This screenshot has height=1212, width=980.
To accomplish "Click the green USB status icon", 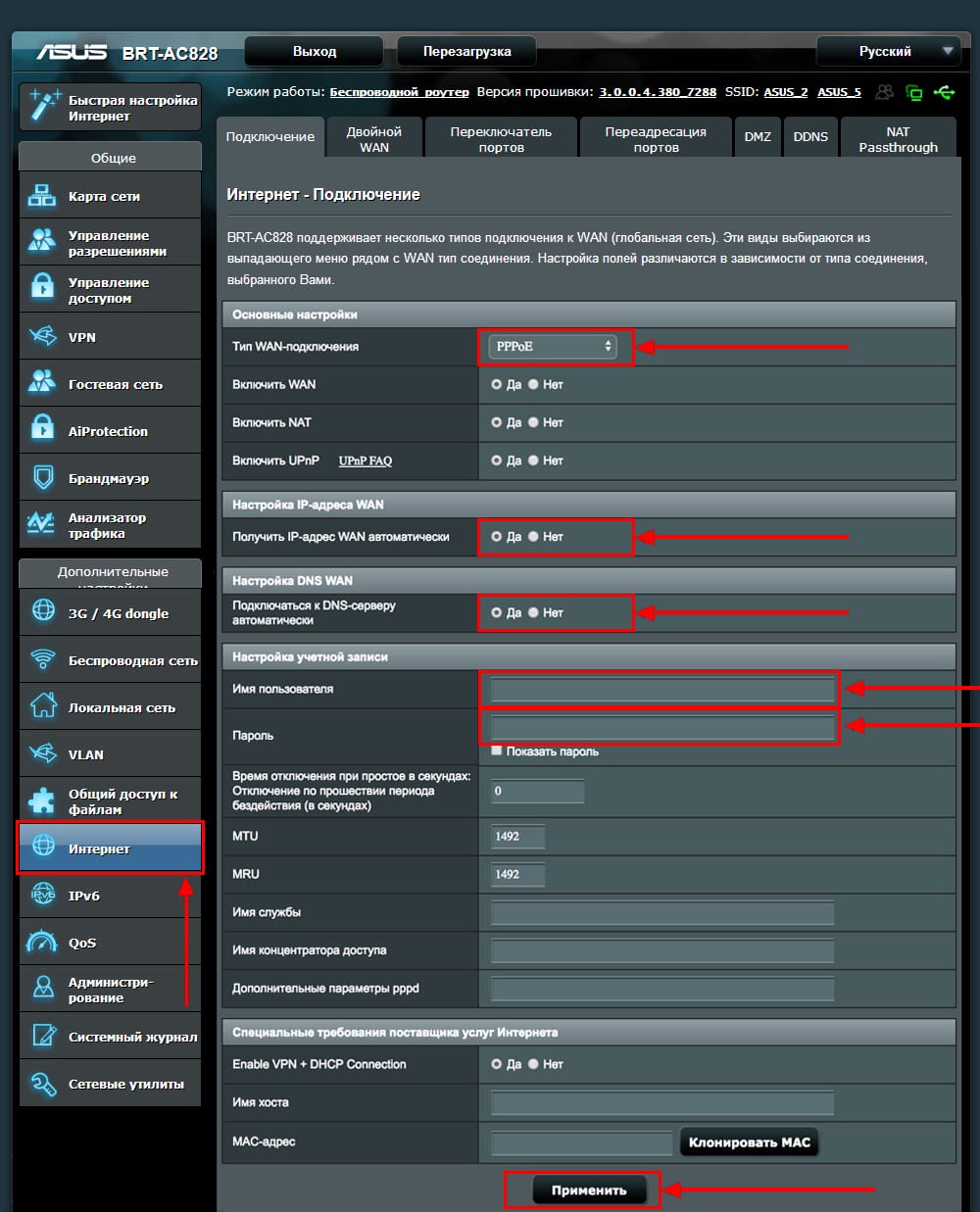I will click(x=945, y=92).
